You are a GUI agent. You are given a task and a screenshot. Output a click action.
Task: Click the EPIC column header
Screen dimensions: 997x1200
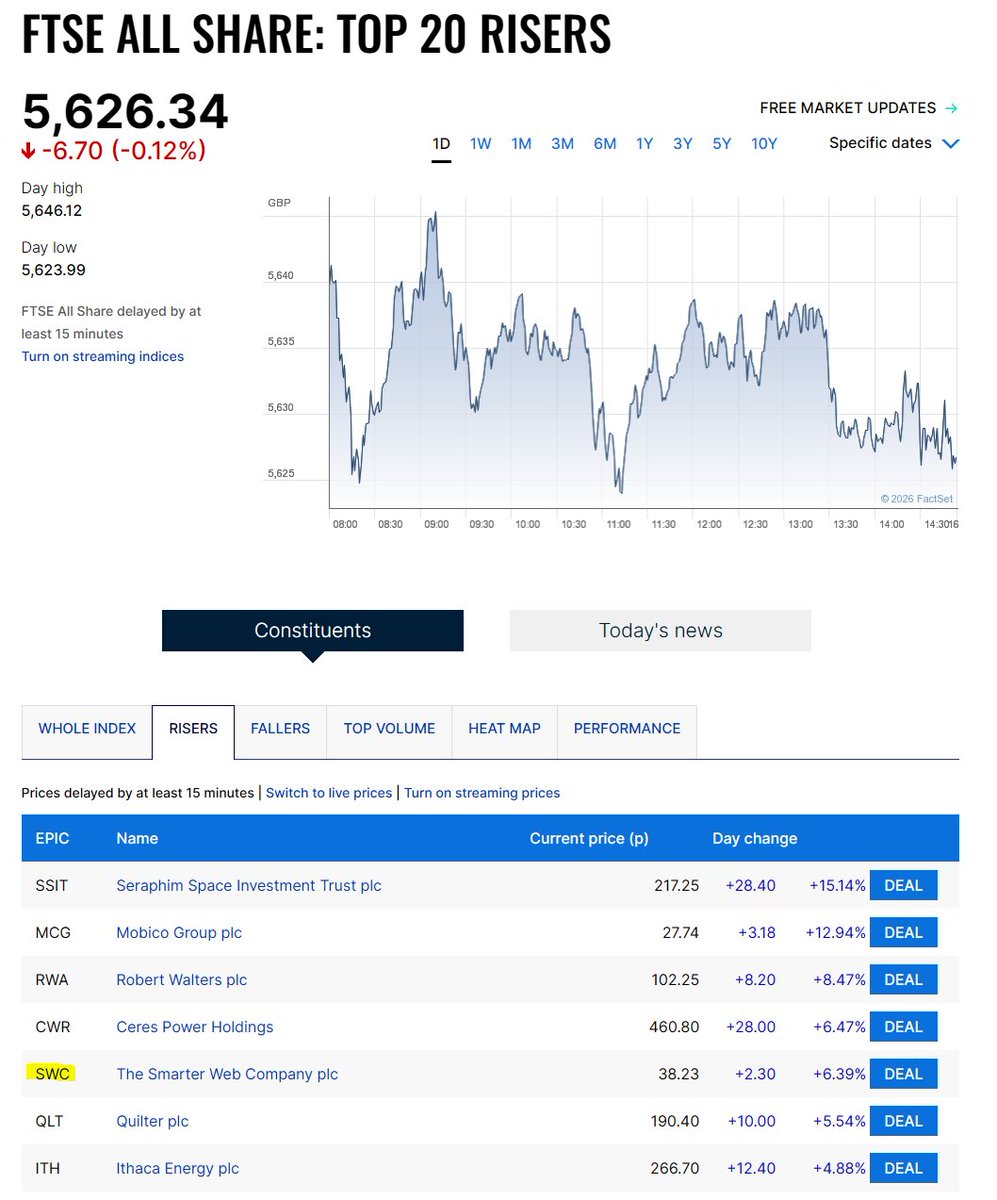point(52,839)
